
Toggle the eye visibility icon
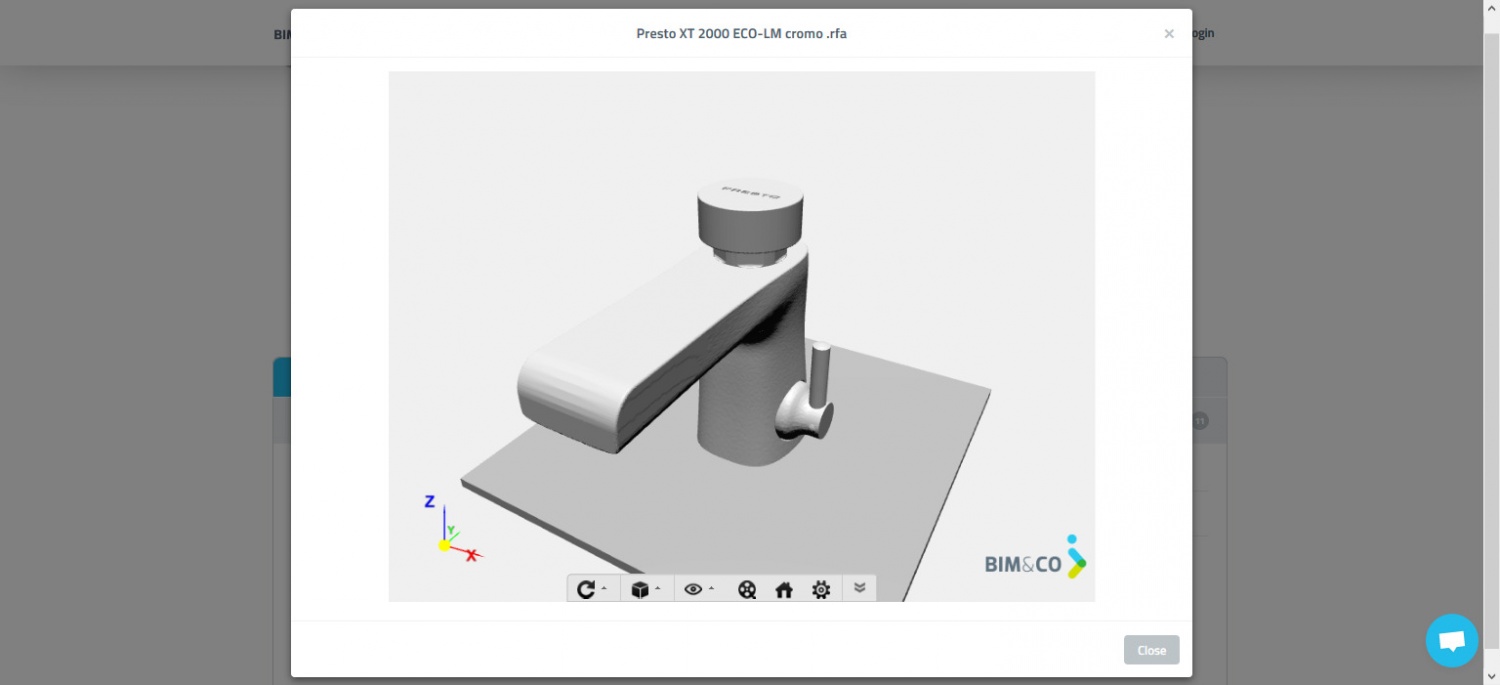(693, 590)
